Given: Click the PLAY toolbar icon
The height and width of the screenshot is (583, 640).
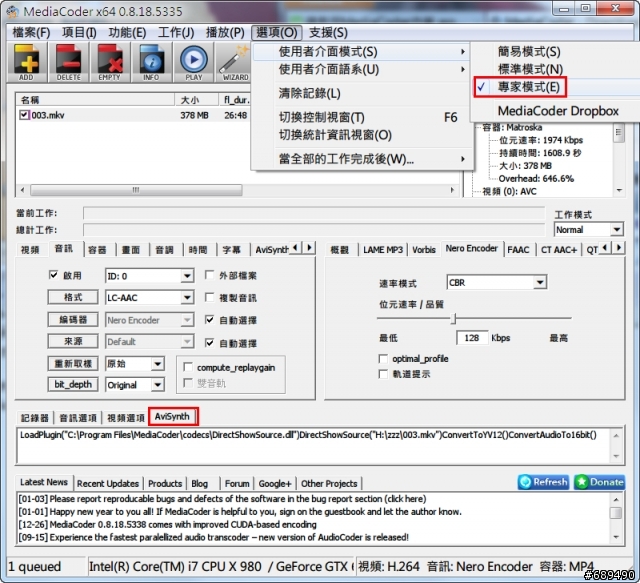Looking at the screenshot, I should tap(194, 62).
